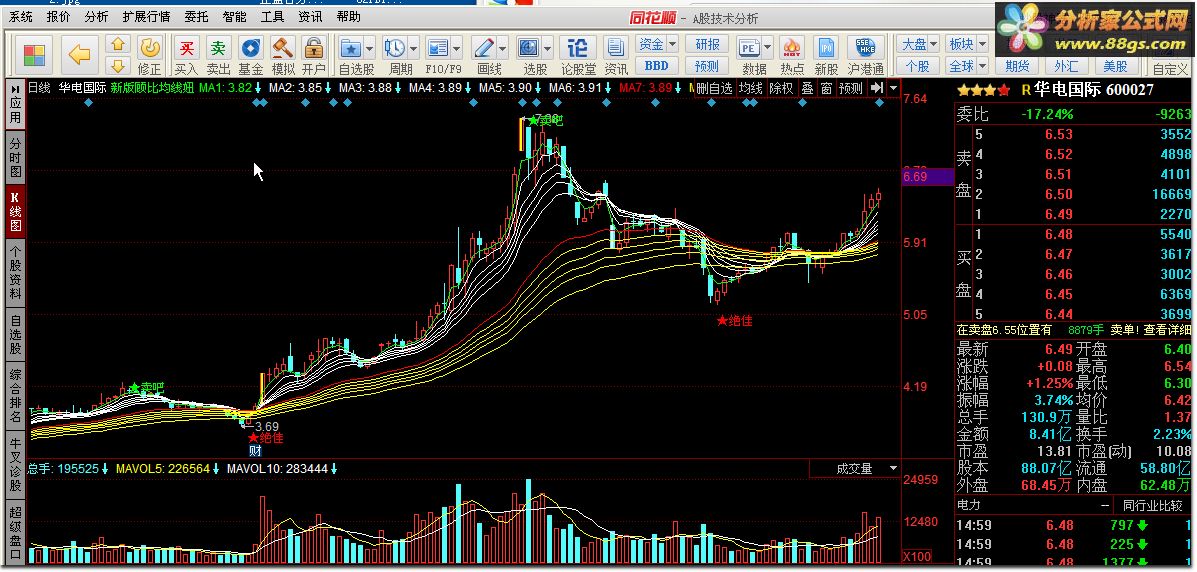1197x572 pixels.
Task: Open the F10/F9 info icon
Action: [438, 48]
